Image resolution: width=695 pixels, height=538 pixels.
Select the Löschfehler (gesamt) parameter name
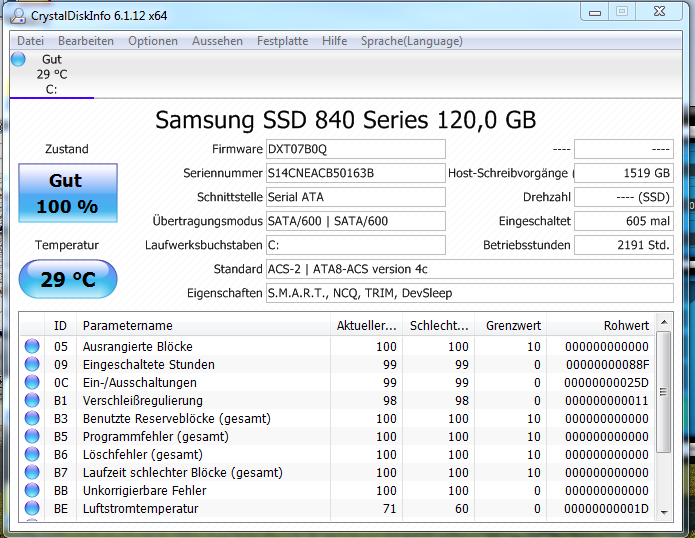[x=143, y=455]
